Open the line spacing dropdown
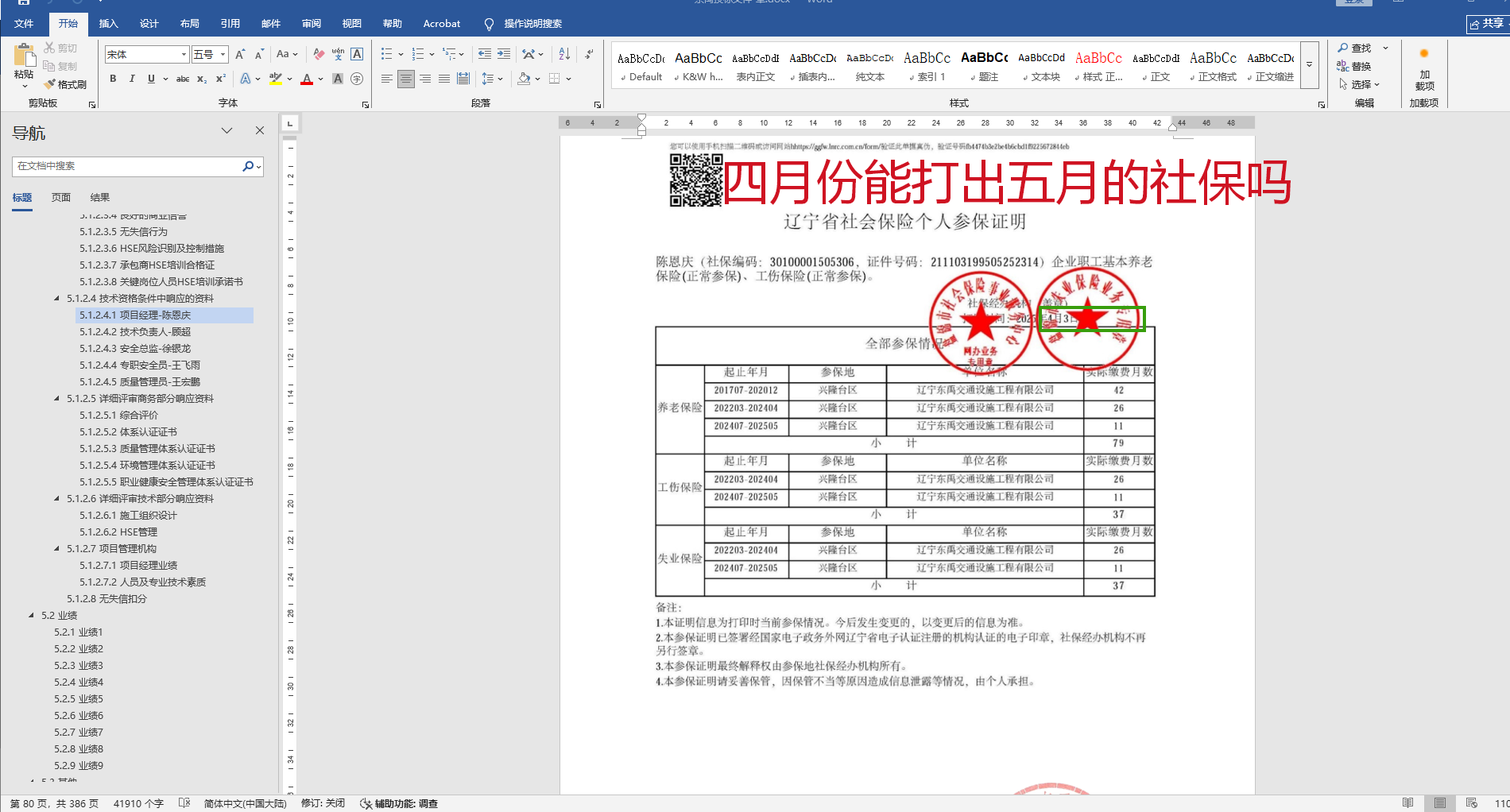The height and width of the screenshot is (812, 1510). click(x=492, y=79)
